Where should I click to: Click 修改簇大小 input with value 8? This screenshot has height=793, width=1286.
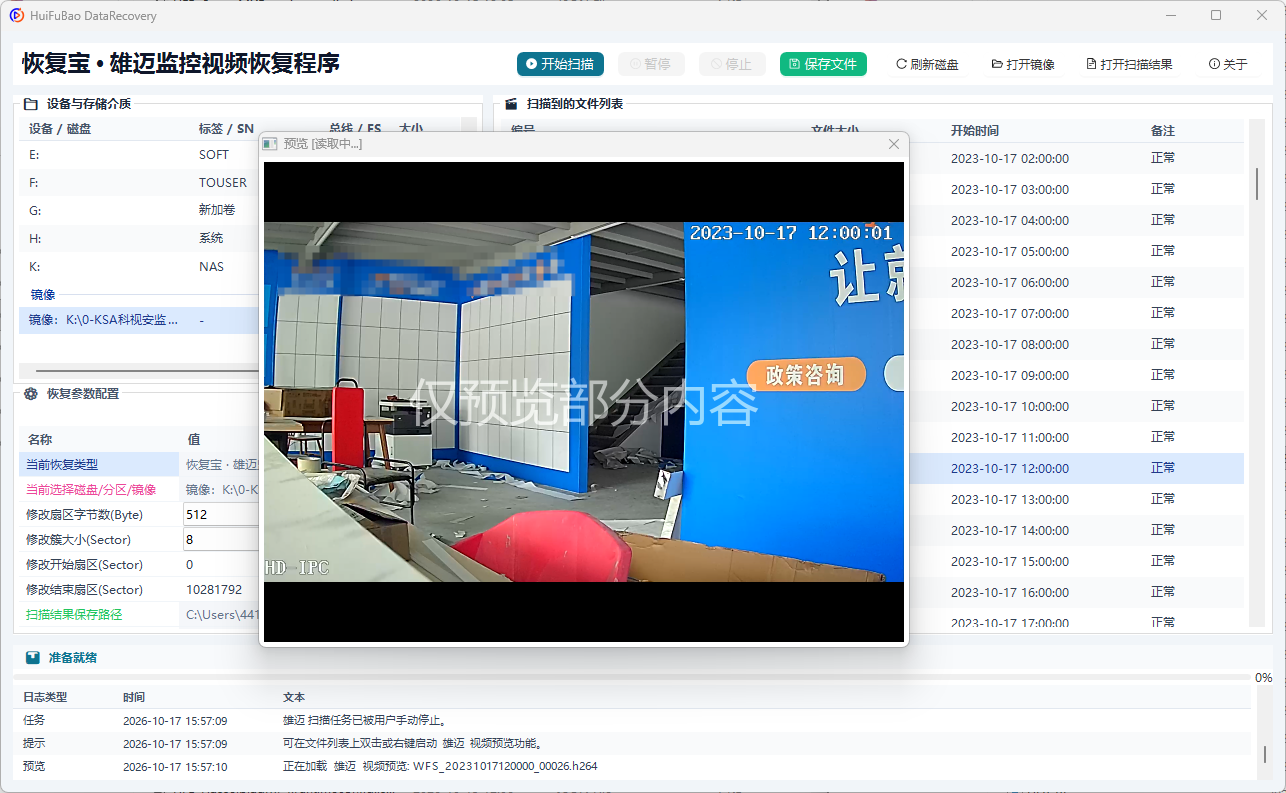[221, 539]
